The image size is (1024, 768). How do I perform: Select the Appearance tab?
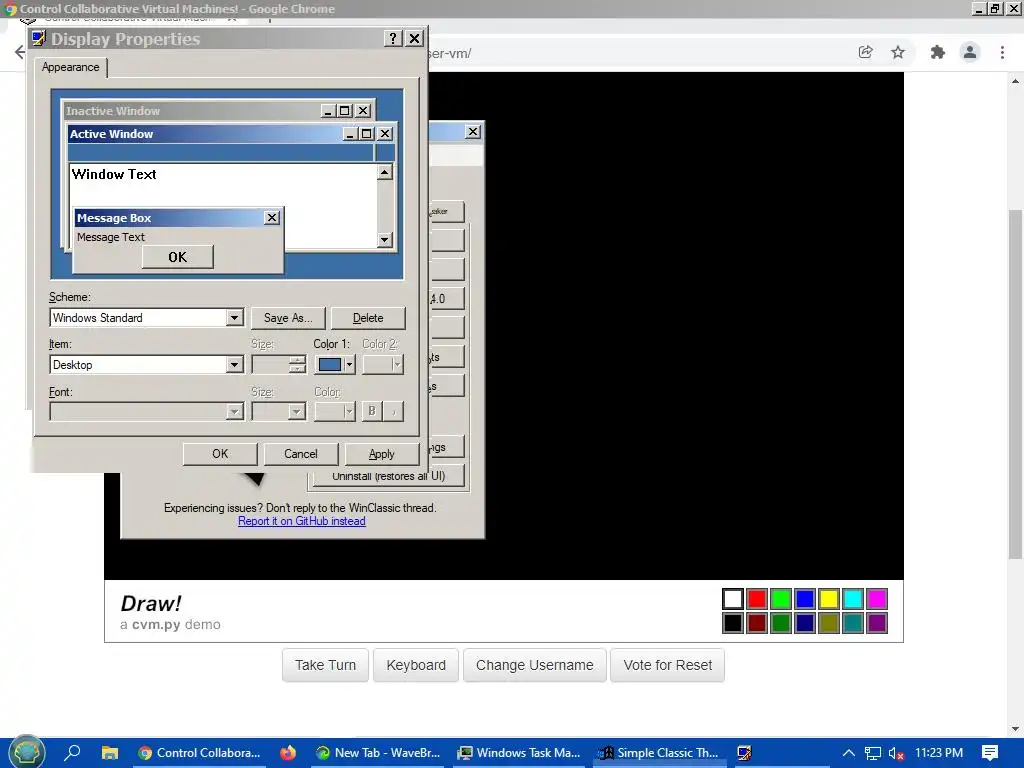coord(71,67)
